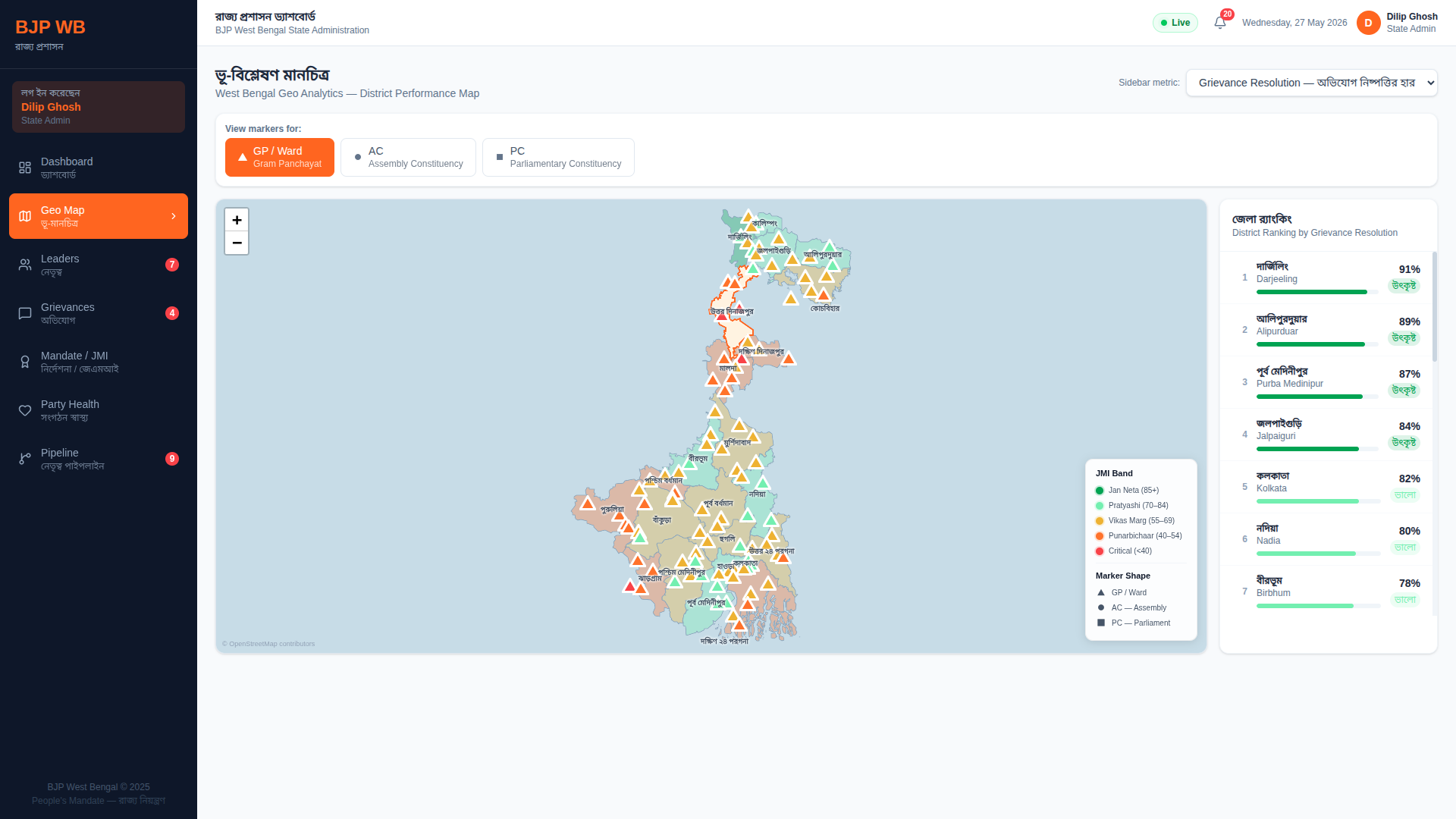Click the 89% value for Alipurduar

pyautogui.click(x=1409, y=322)
